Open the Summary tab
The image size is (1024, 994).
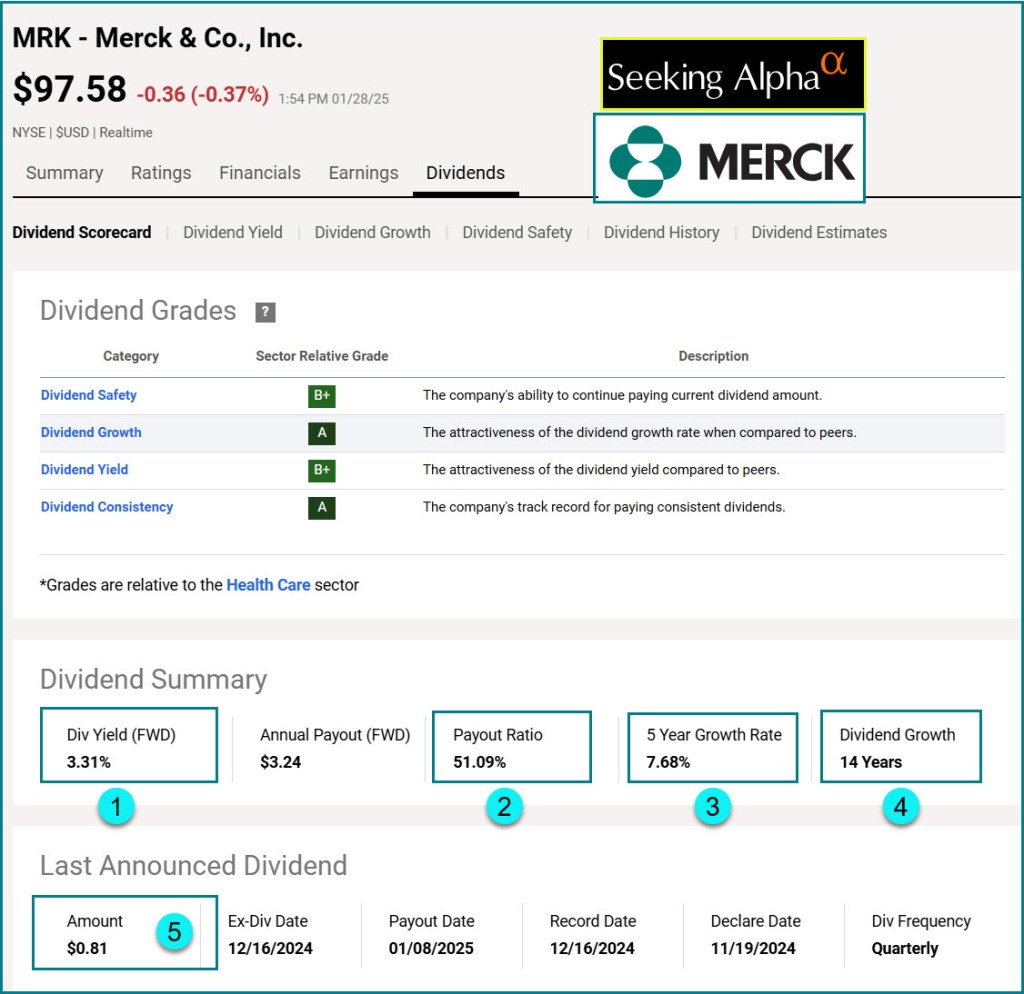tap(65, 173)
